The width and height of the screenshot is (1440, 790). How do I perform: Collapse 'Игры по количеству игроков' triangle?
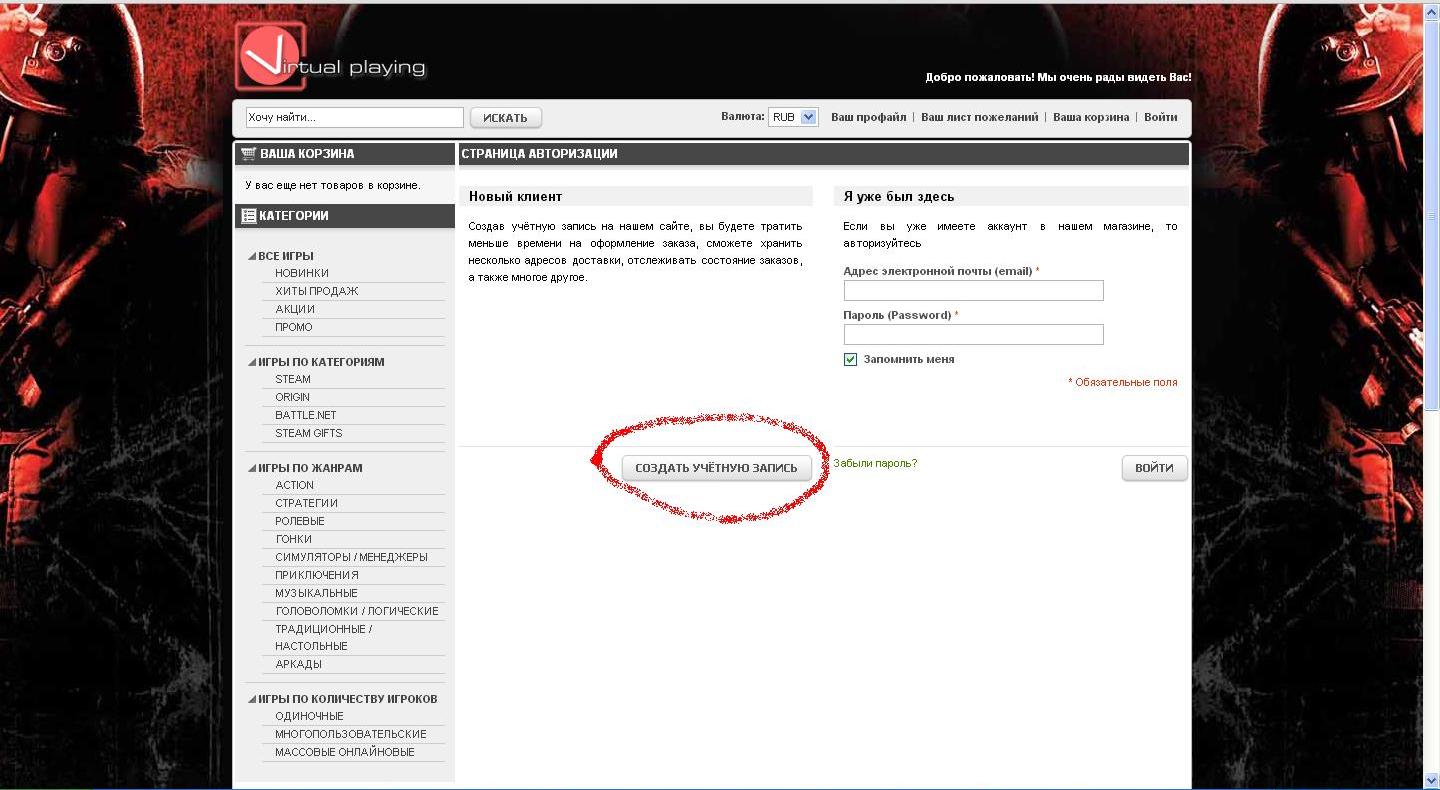click(x=252, y=699)
